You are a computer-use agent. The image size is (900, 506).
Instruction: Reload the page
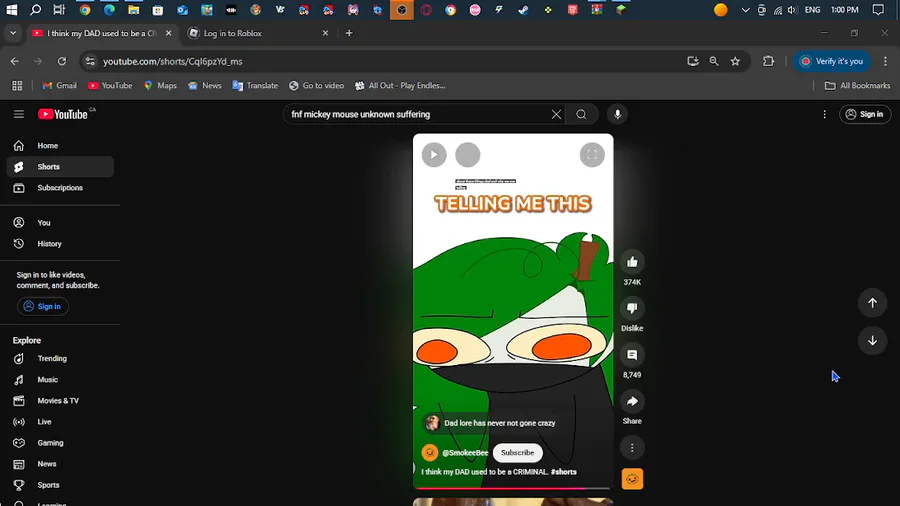click(x=62, y=61)
